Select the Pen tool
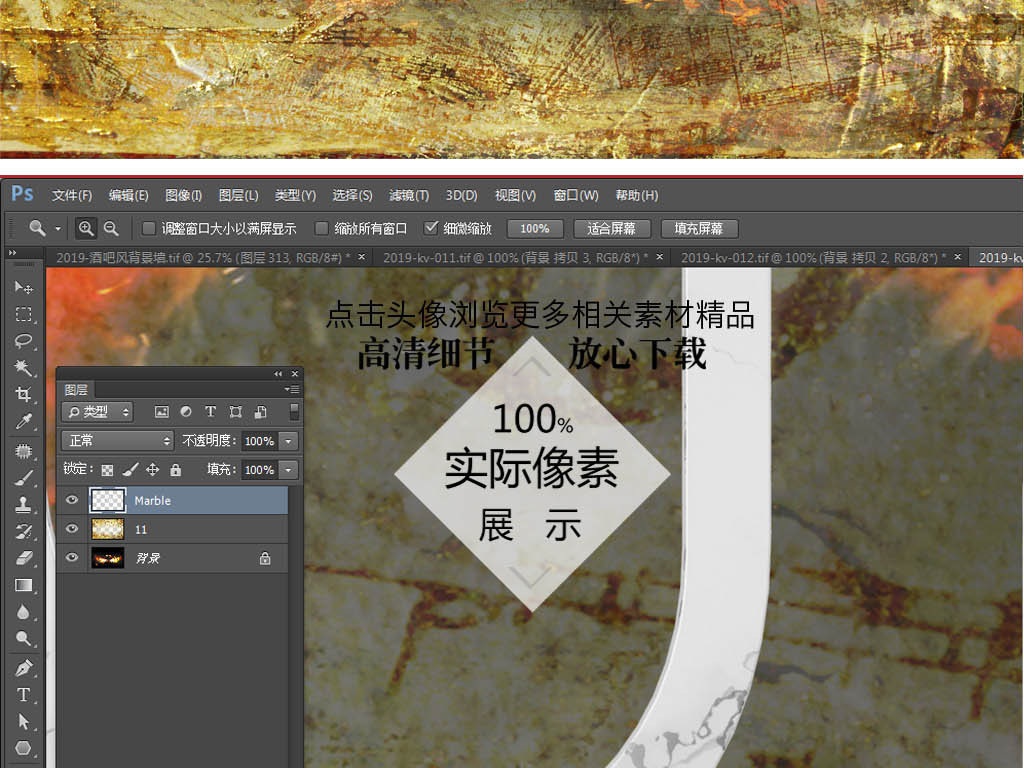 [24, 668]
